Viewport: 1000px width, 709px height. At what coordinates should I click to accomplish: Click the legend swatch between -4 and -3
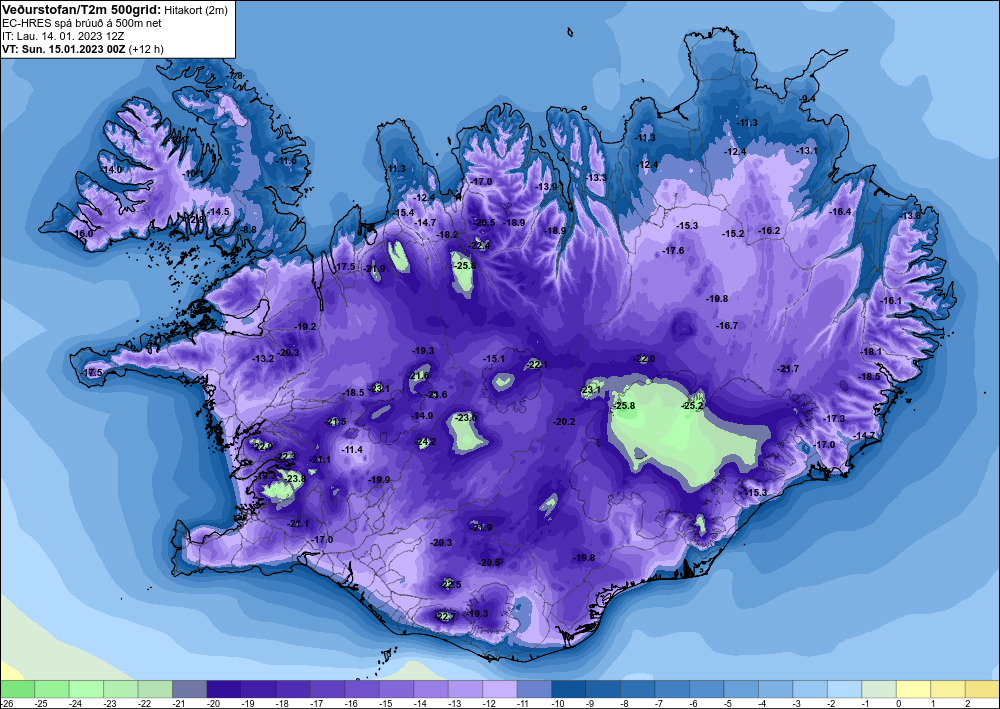click(x=775, y=689)
